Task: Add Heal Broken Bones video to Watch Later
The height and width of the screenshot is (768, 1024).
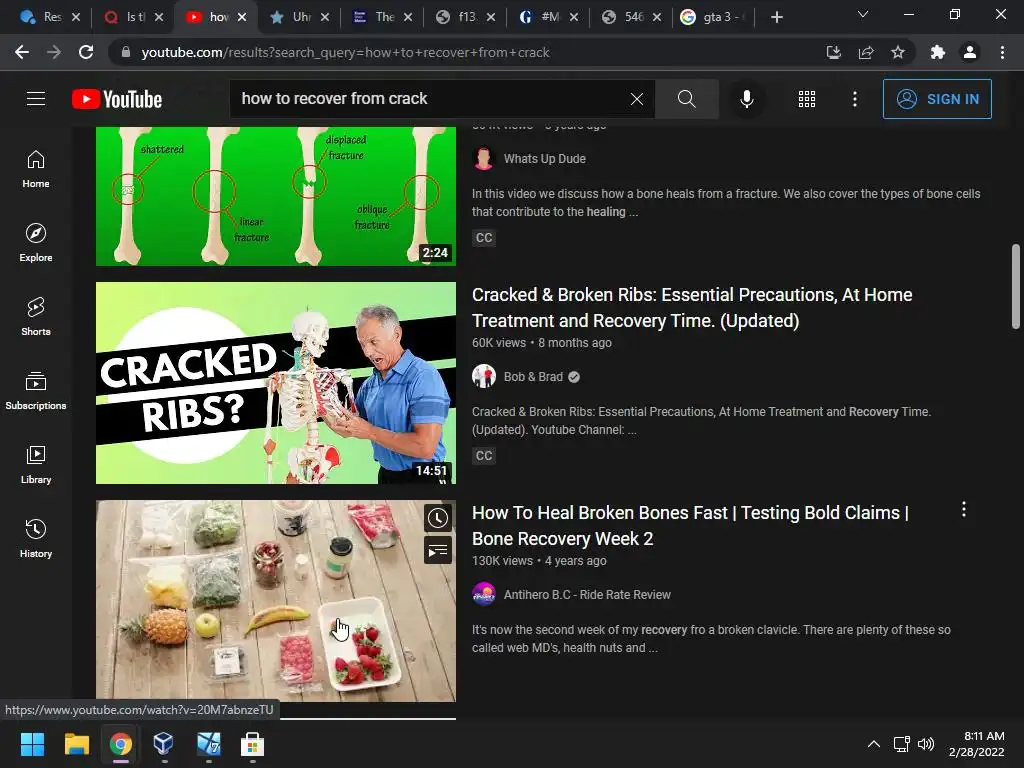Action: (x=438, y=518)
